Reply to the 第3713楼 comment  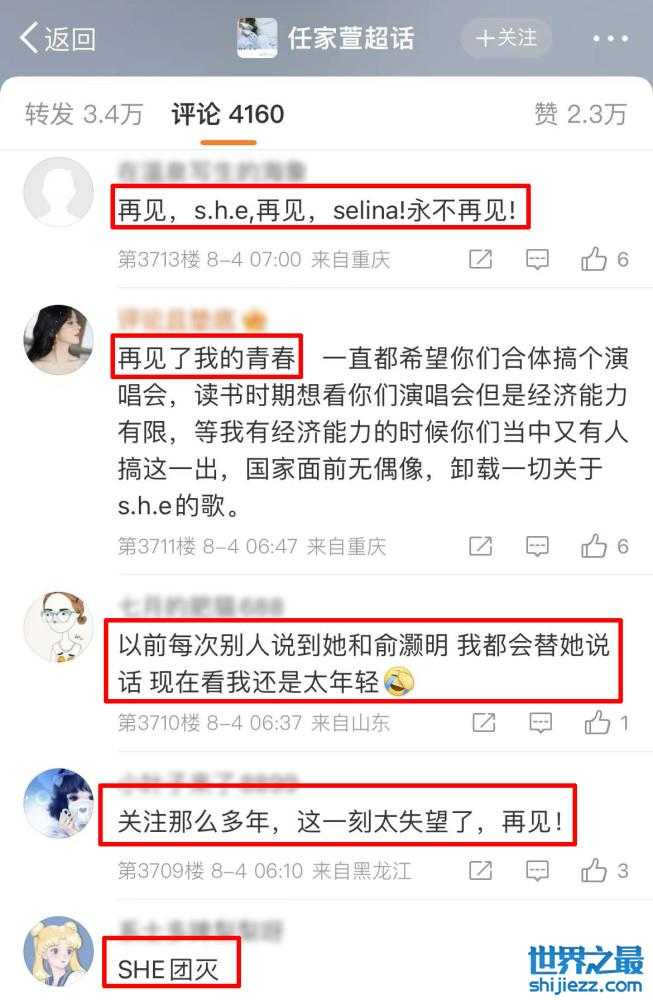tap(537, 259)
